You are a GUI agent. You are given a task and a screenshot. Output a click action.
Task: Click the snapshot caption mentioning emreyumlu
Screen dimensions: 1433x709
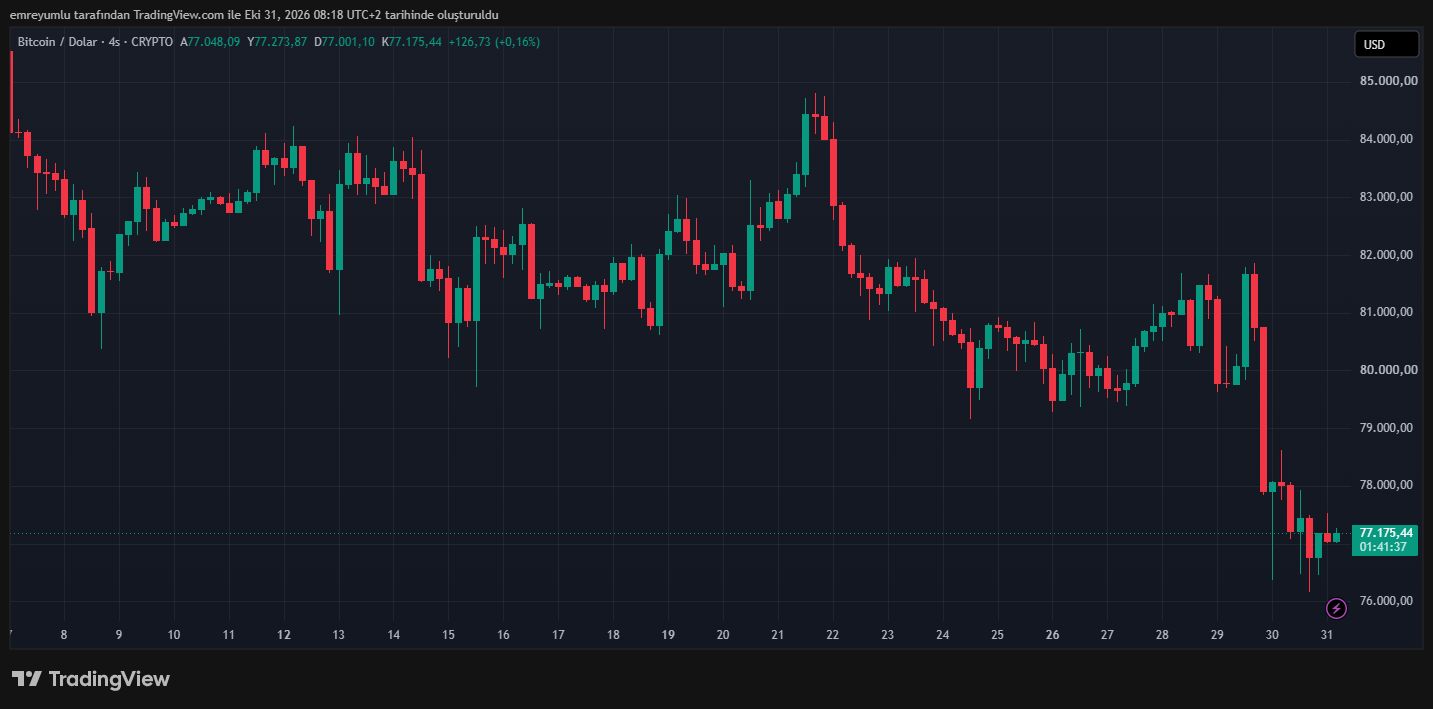click(254, 15)
